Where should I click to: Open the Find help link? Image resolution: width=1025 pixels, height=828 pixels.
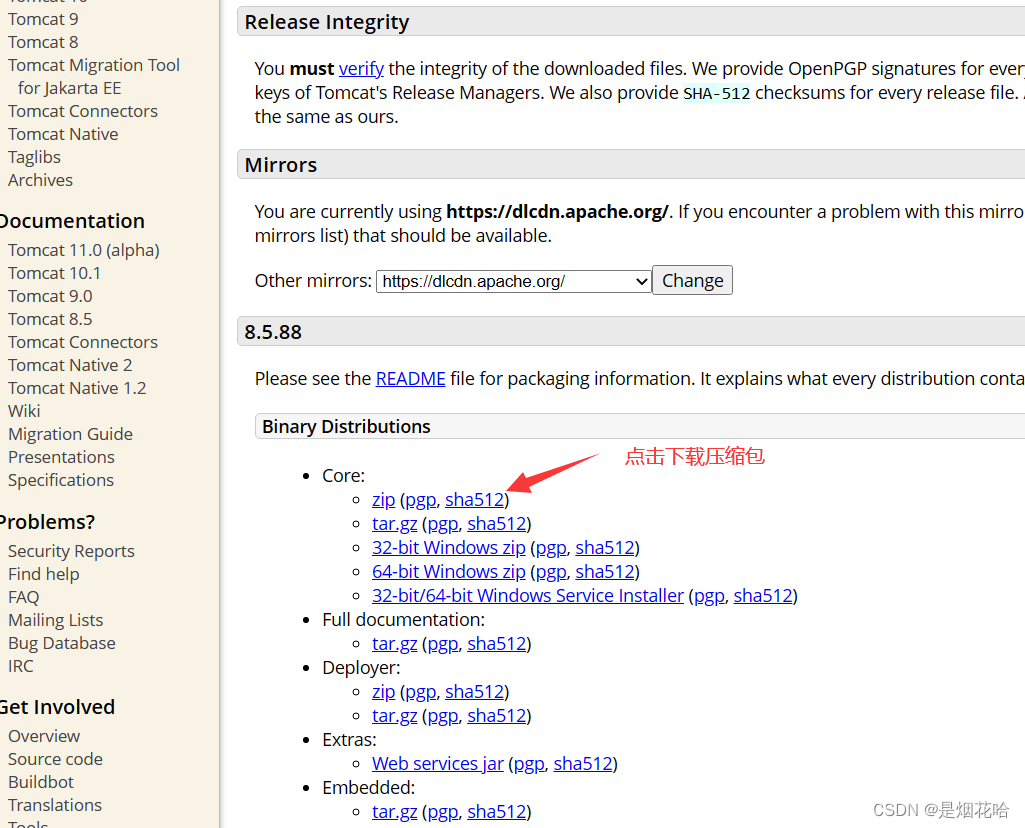(44, 574)
